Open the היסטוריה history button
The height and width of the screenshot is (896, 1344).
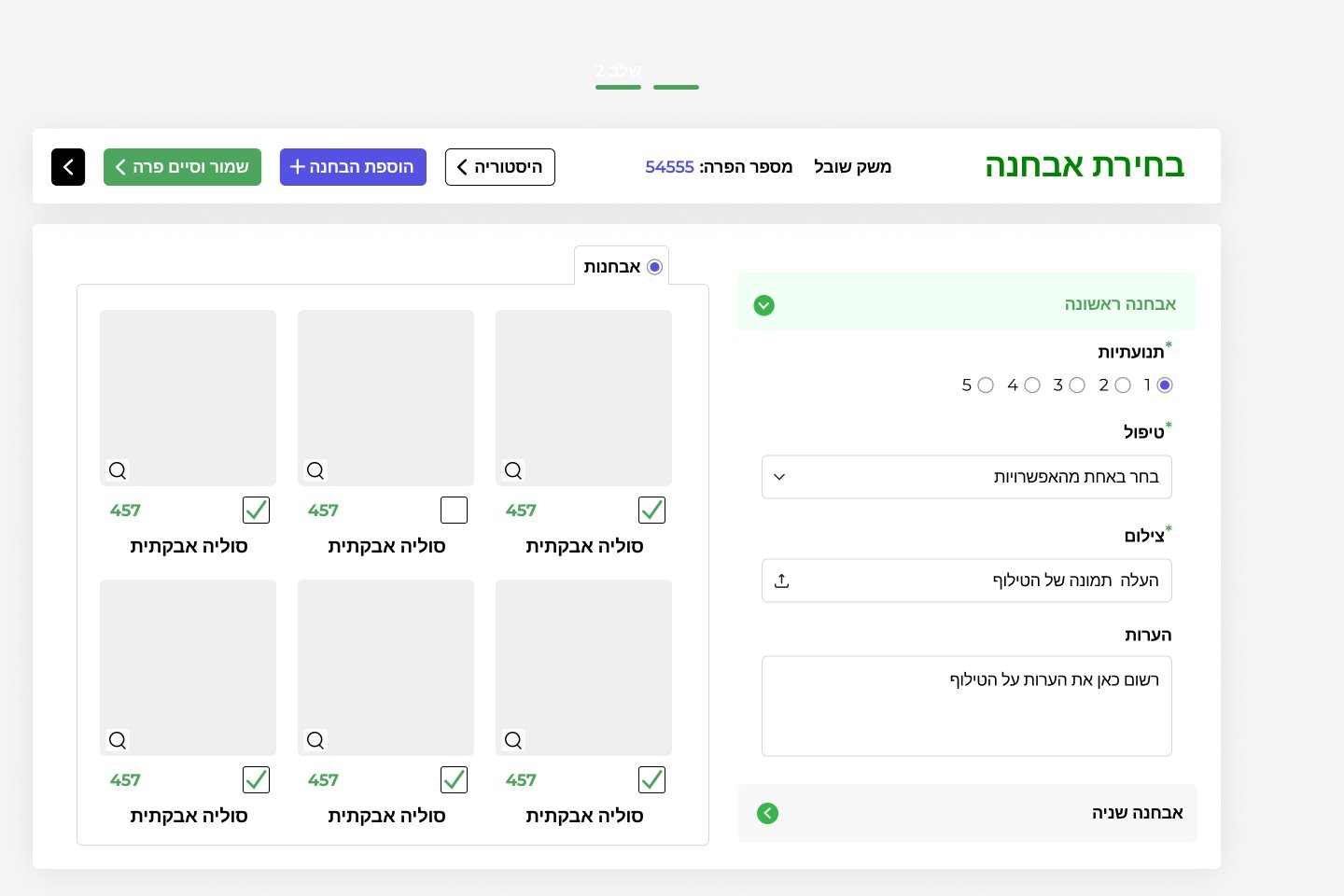(x=500, y=167)
